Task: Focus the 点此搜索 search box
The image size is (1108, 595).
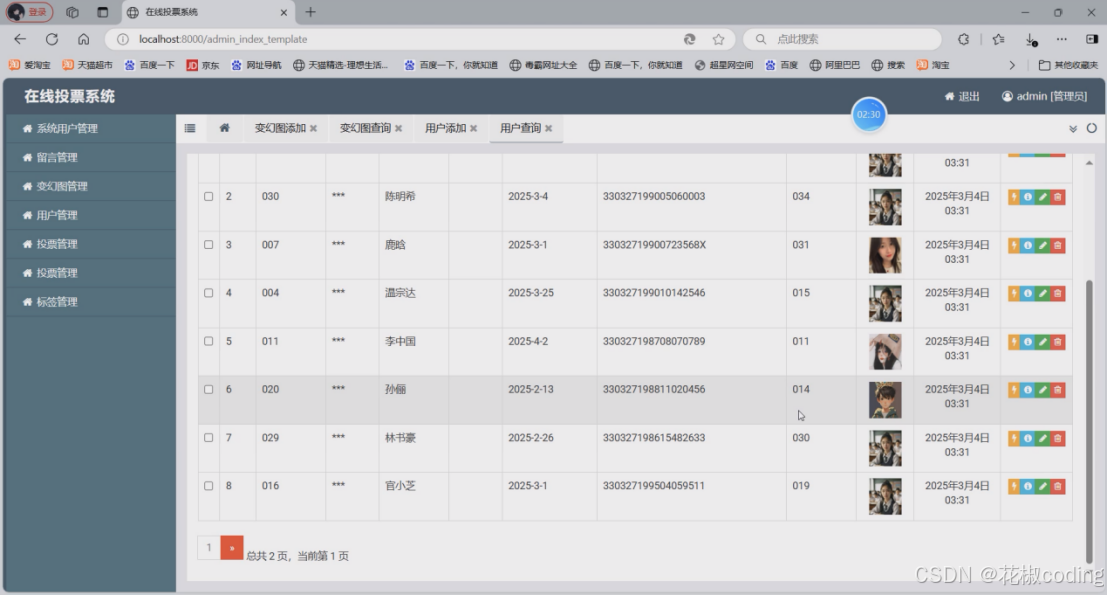Action: click(841, 39)
